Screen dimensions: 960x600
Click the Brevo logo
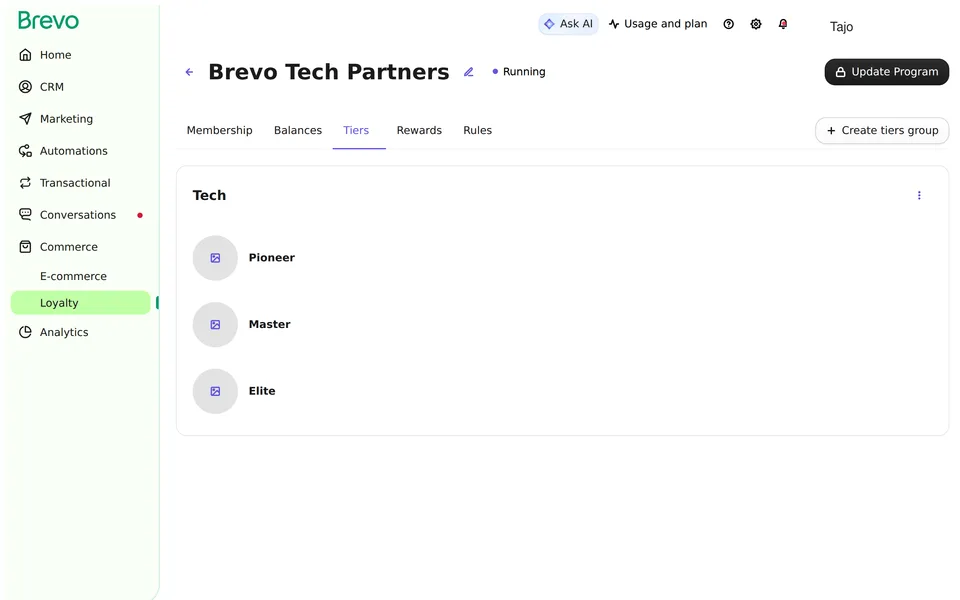48,21
